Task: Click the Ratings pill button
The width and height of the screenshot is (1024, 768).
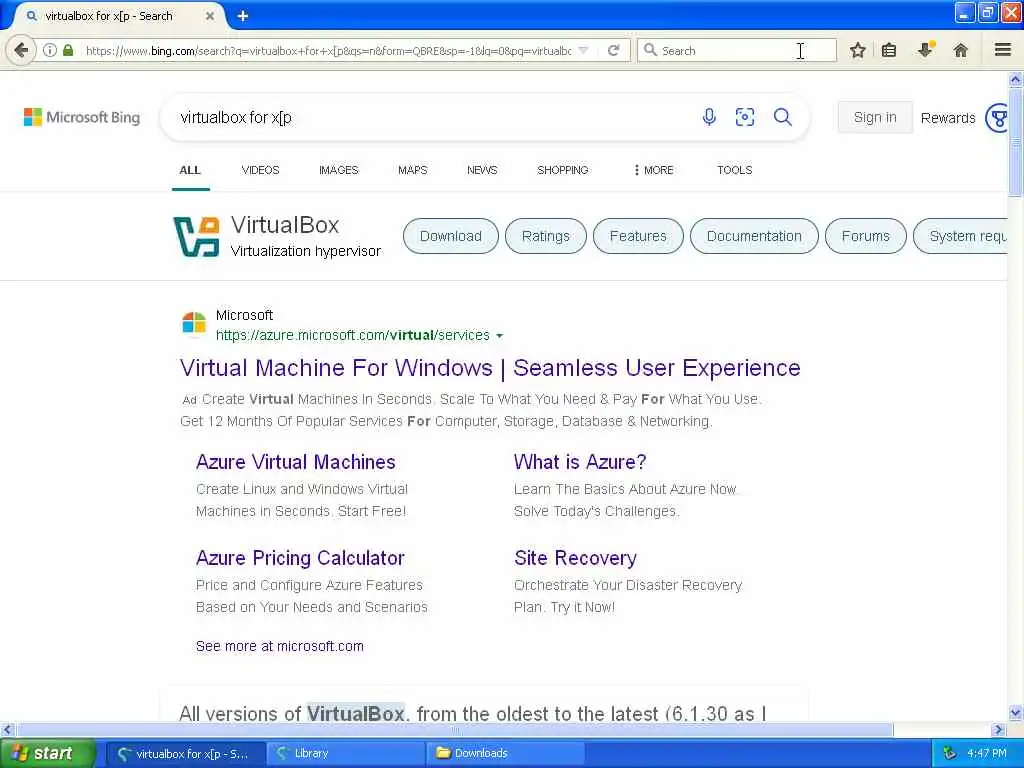Action: (545, 236)
